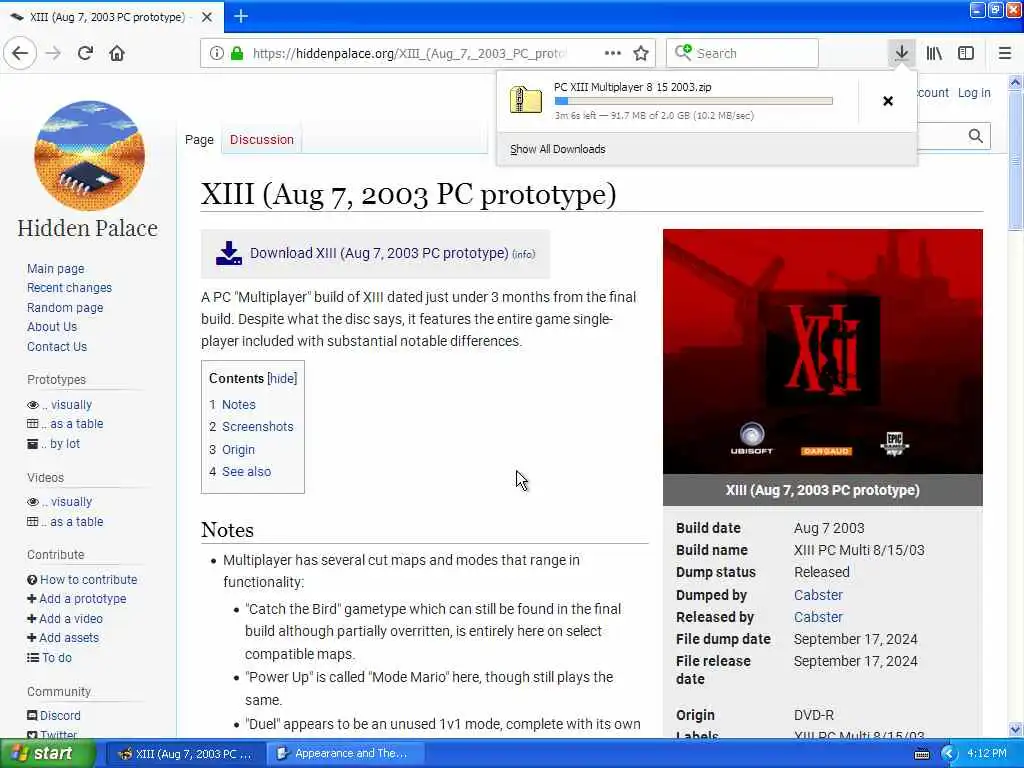Image resolution: width=1024 pixels, height=768 pixels.
Task: Click Show All Downloads
Action: pyautogui.click(x=558, y=150)
